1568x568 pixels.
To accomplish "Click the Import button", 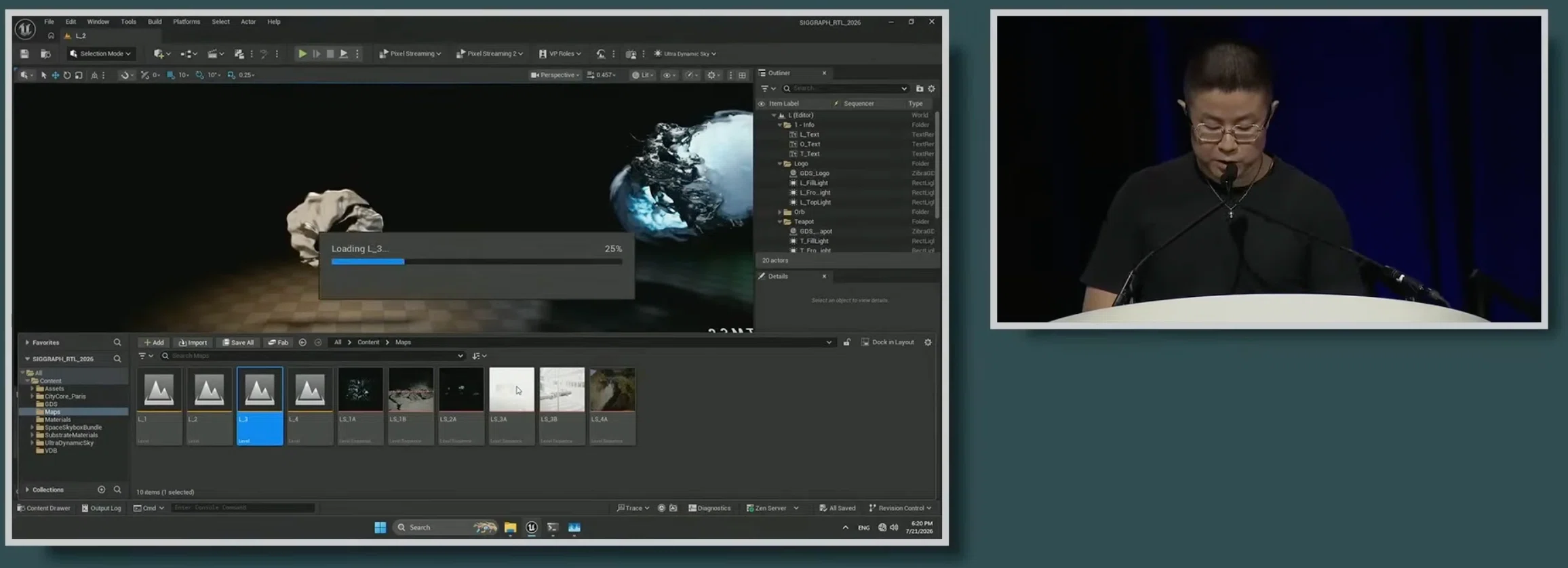I will [x=193, y=342].
